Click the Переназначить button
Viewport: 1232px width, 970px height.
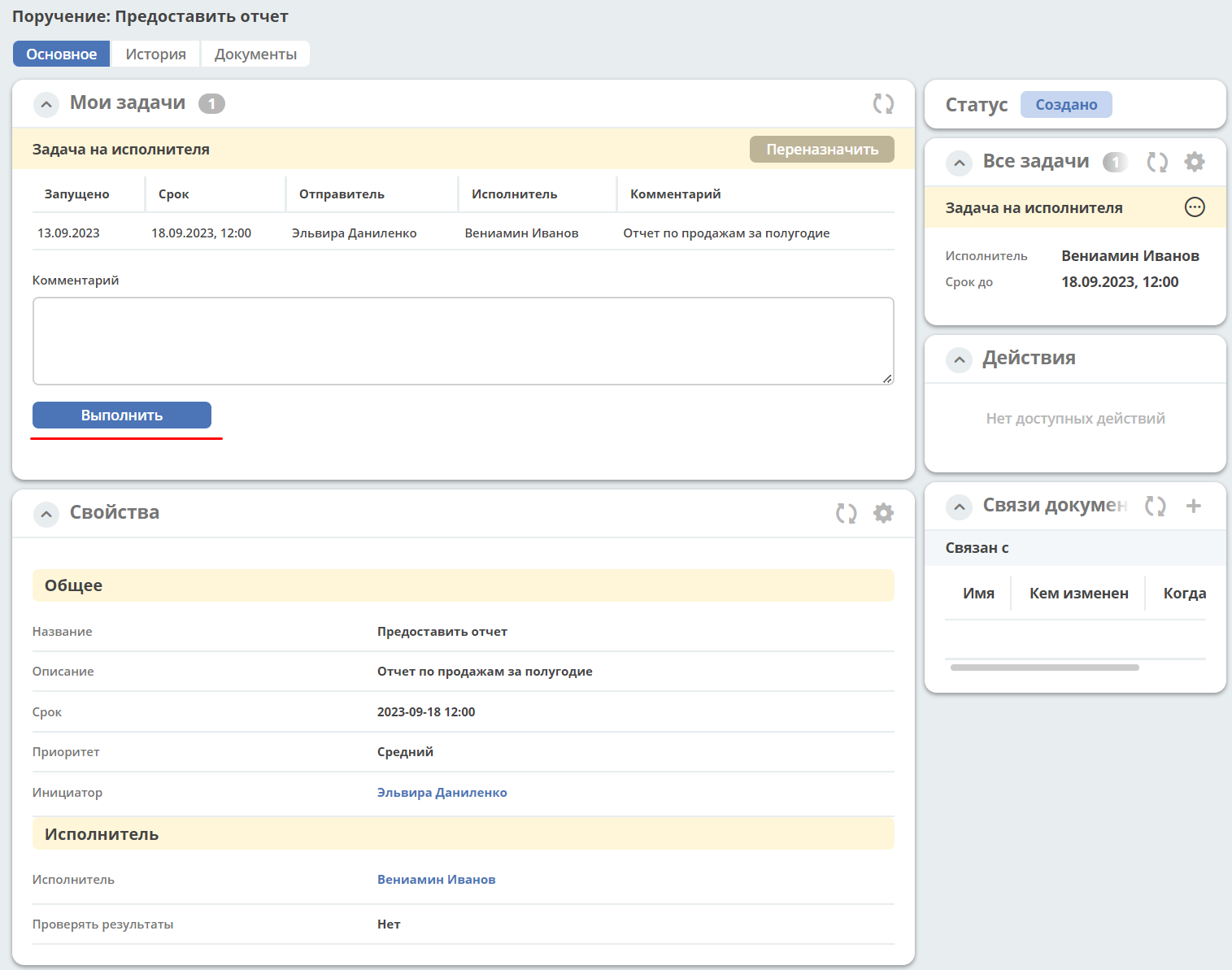coord(822,149)
